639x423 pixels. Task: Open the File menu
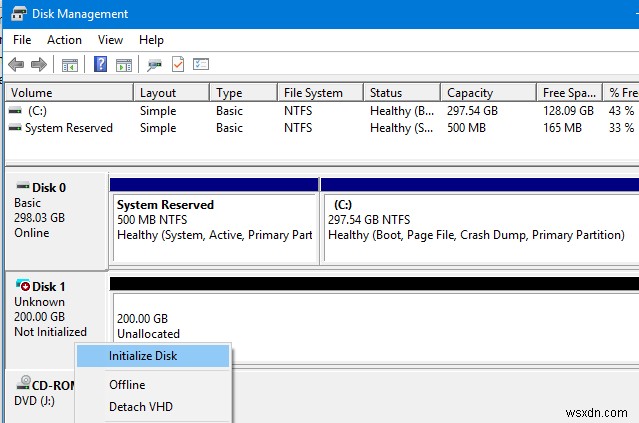tap(22, 40)
